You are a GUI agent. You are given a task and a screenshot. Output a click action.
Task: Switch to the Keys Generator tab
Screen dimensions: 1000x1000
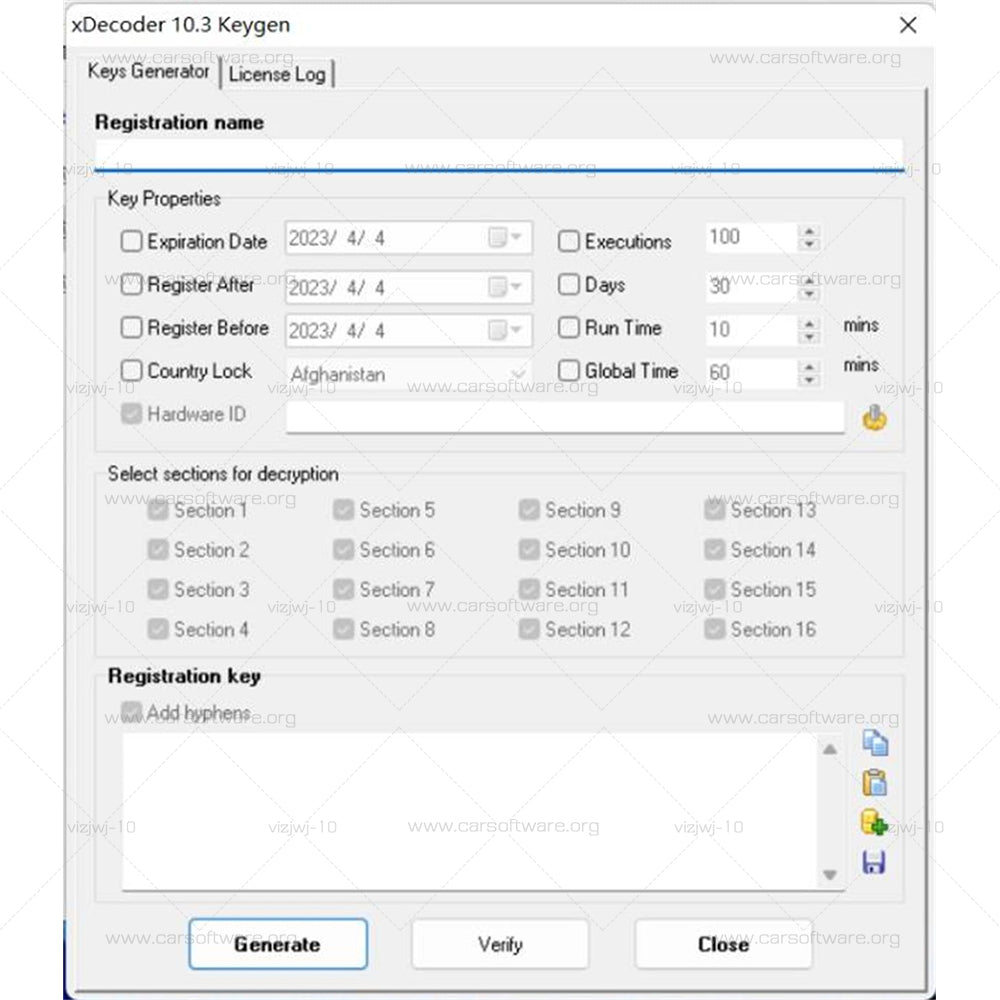pyautogui.click(x=149, y=71)
